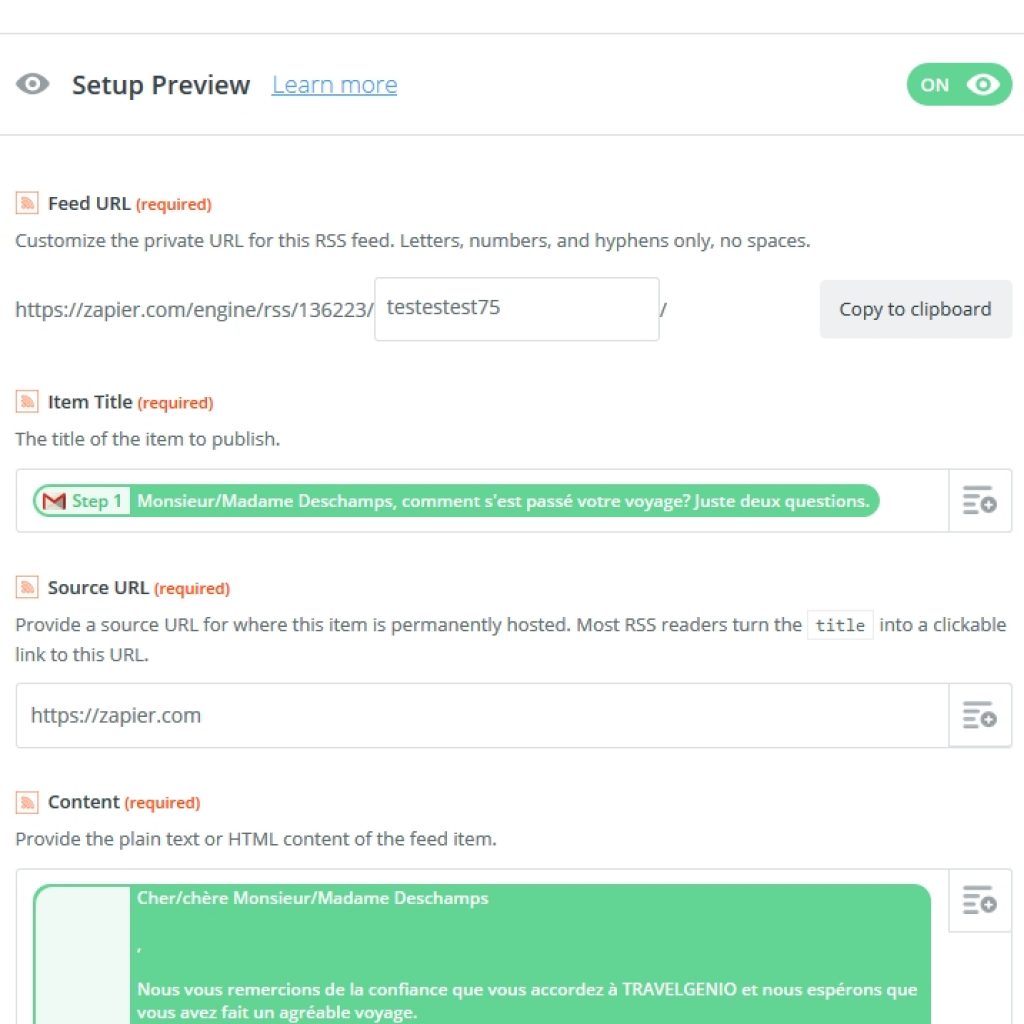
Task: Open insert-field menu for Source URL
Action: tap(980, 715)
